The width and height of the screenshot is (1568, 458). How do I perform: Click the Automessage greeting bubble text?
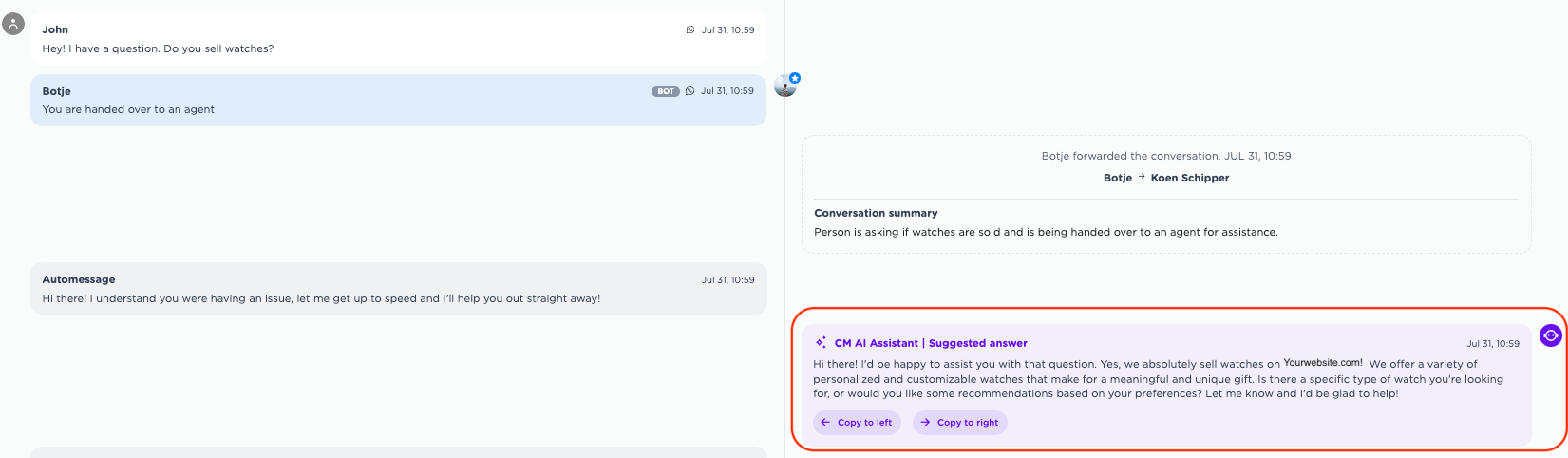pos(321,298)
